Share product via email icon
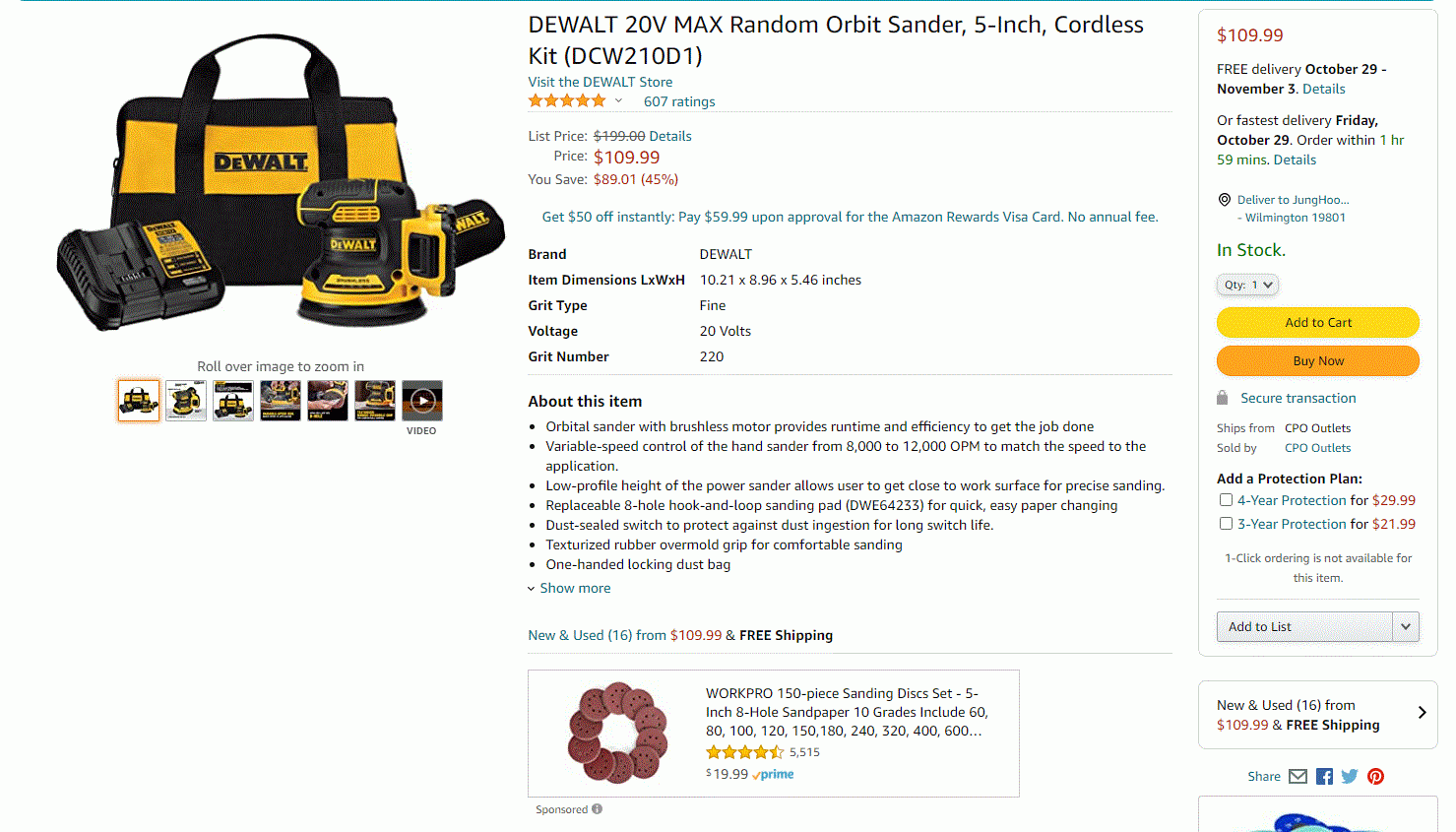1456x832 pixels. [x=1298, y=776]
